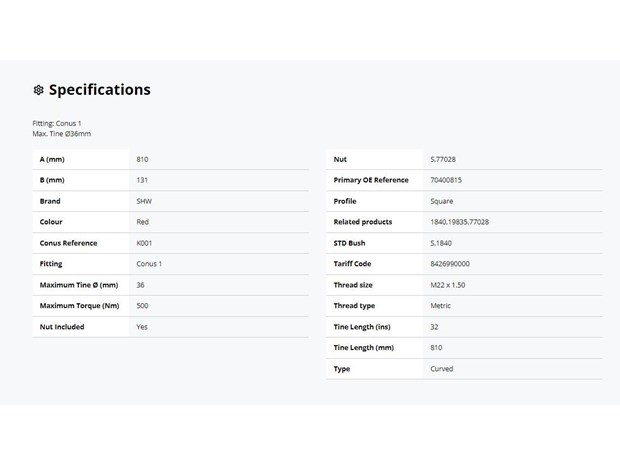Click the Specifications heading

pos(100,90)
